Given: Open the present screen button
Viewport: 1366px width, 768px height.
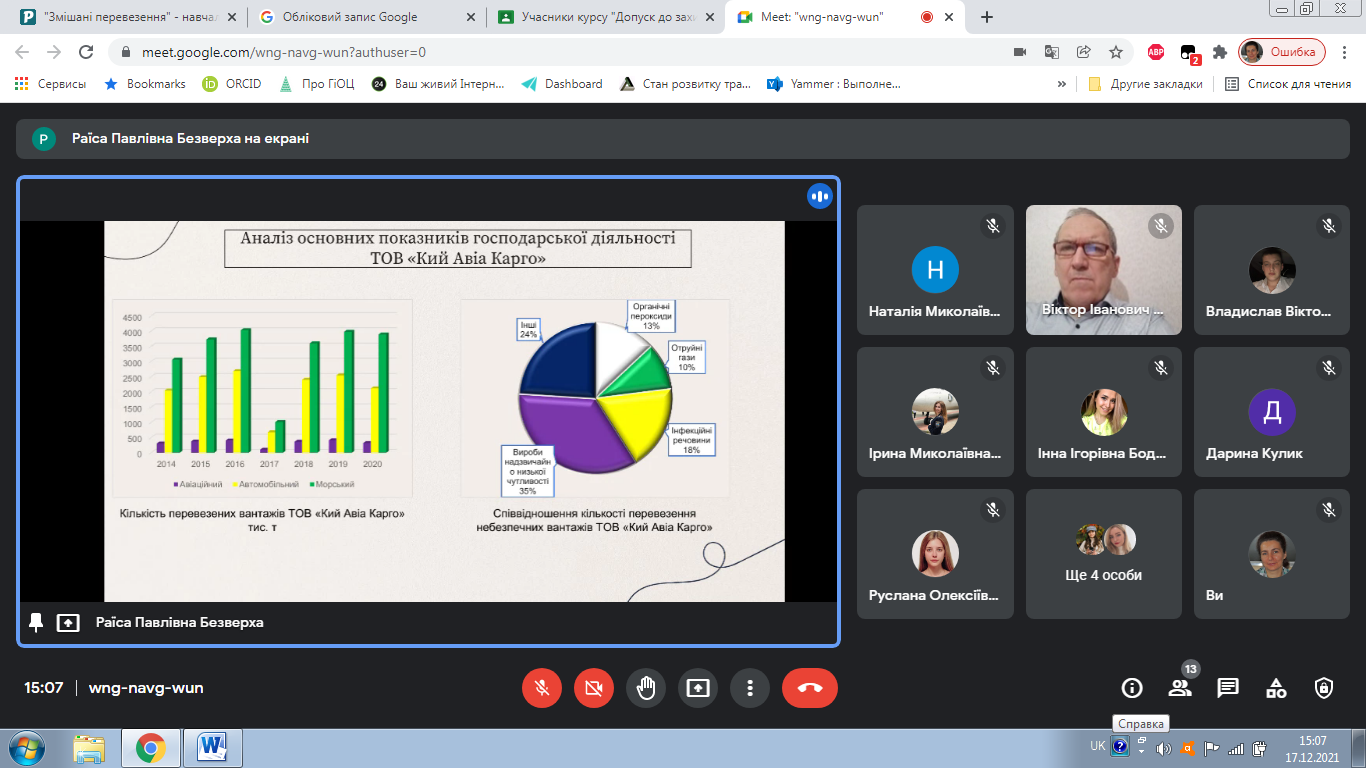Looking at the screenshot, I should click(698, 688).
